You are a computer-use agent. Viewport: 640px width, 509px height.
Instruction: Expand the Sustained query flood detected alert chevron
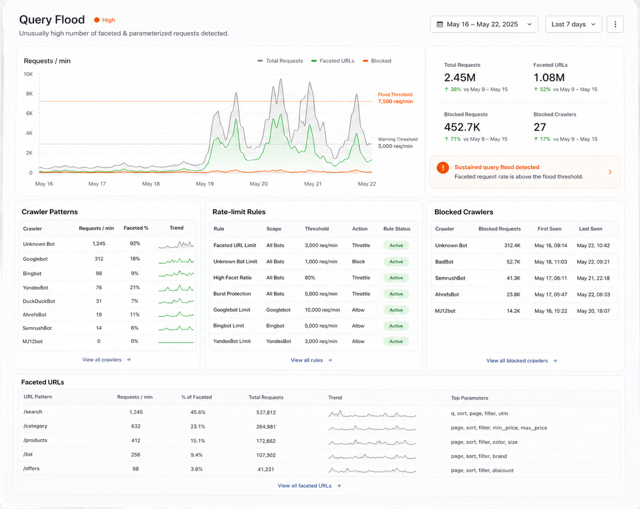[610, 172]
